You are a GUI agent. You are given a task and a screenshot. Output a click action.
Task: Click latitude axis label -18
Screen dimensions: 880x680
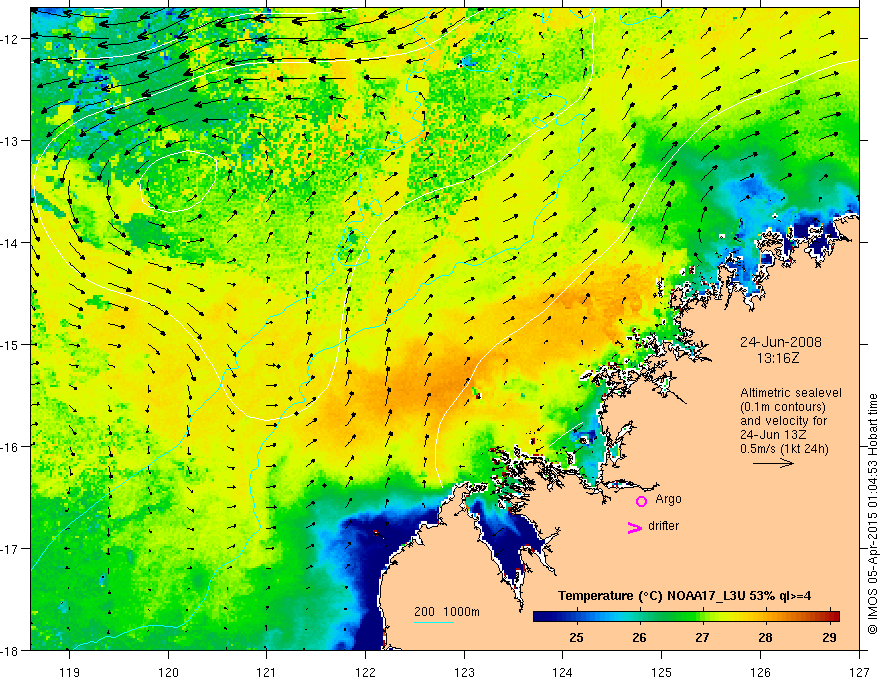coord(11,650)
